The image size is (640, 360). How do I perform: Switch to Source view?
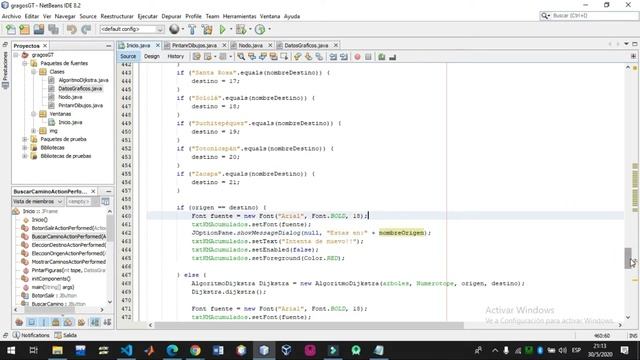pos(128,57)
